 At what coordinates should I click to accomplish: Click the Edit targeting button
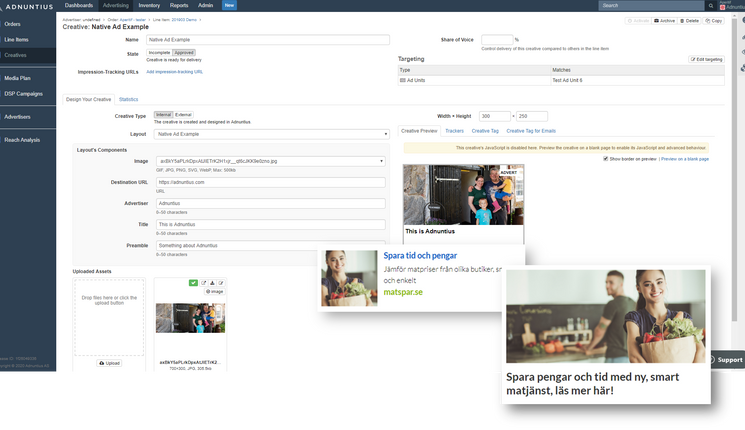707,59
